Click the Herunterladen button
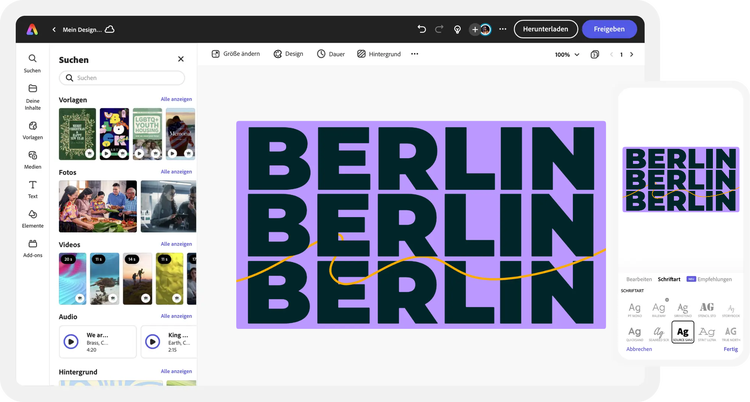 pos(545,29)
